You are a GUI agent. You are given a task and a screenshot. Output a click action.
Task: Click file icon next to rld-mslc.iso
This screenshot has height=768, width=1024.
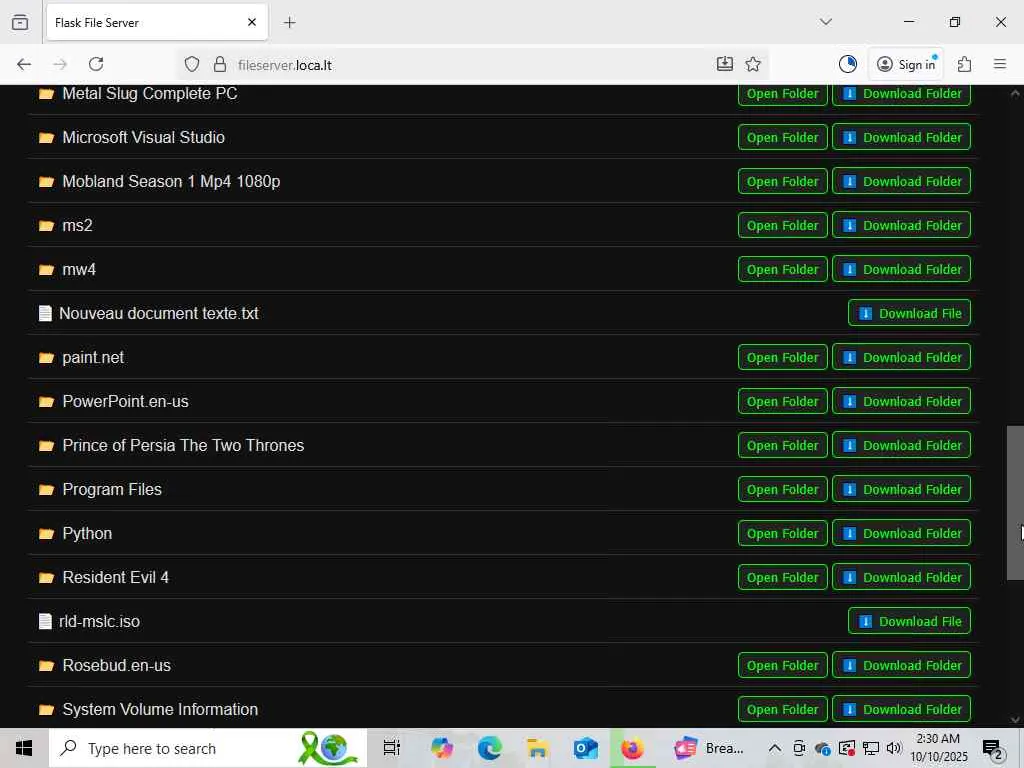click(45, 621)
